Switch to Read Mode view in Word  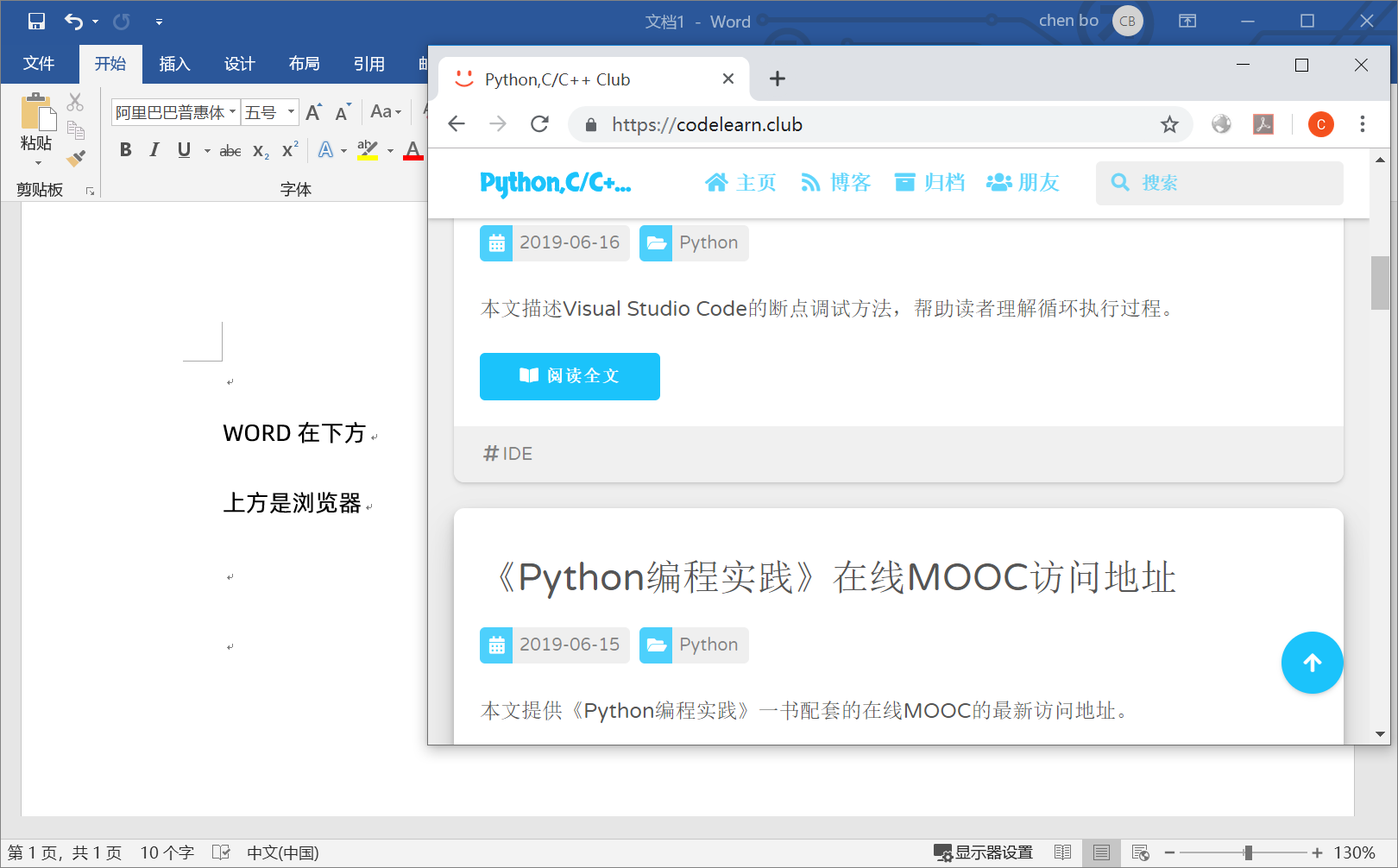(x=1062, y=852)
